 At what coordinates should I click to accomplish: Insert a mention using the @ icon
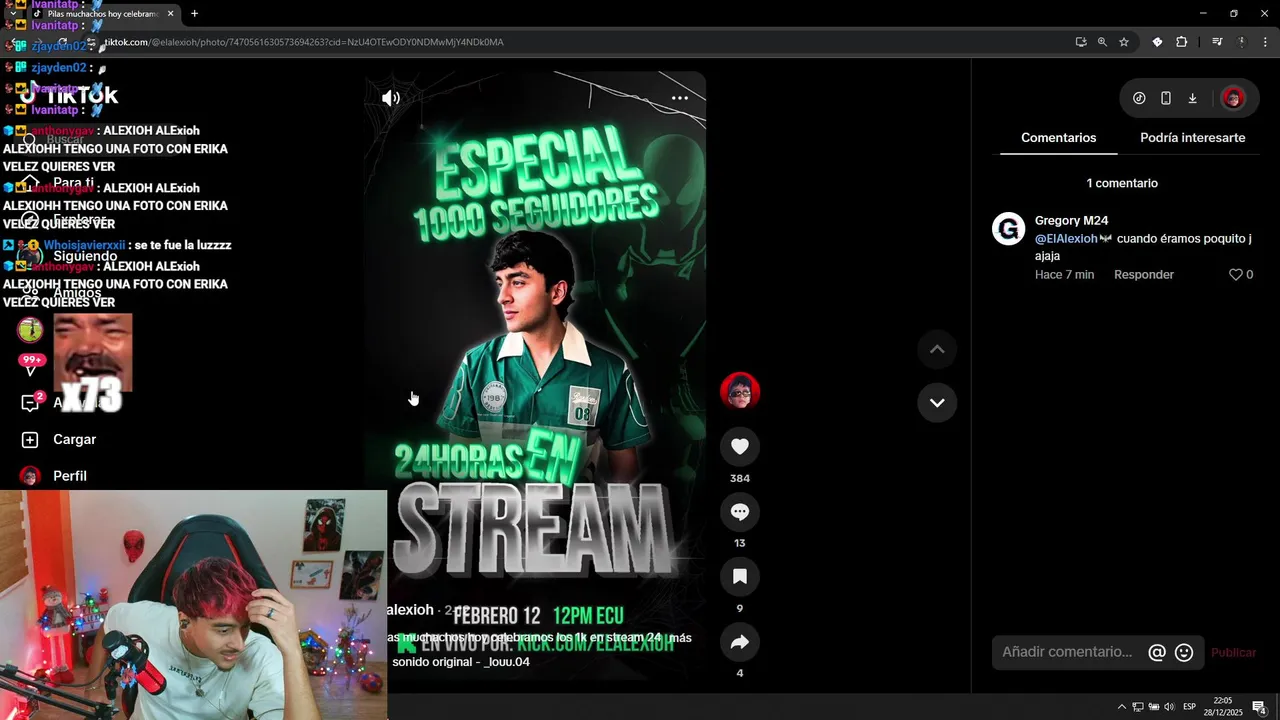[x=1157, y=652]
